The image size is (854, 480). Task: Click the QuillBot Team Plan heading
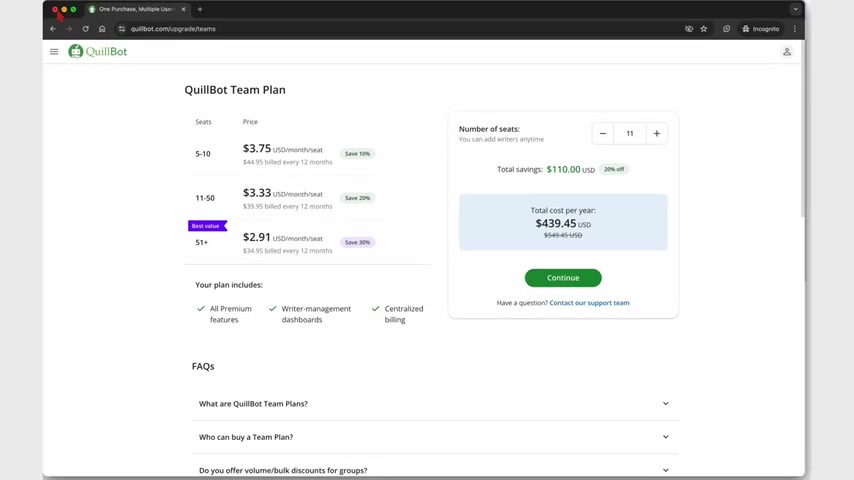[x=235, y=90]
